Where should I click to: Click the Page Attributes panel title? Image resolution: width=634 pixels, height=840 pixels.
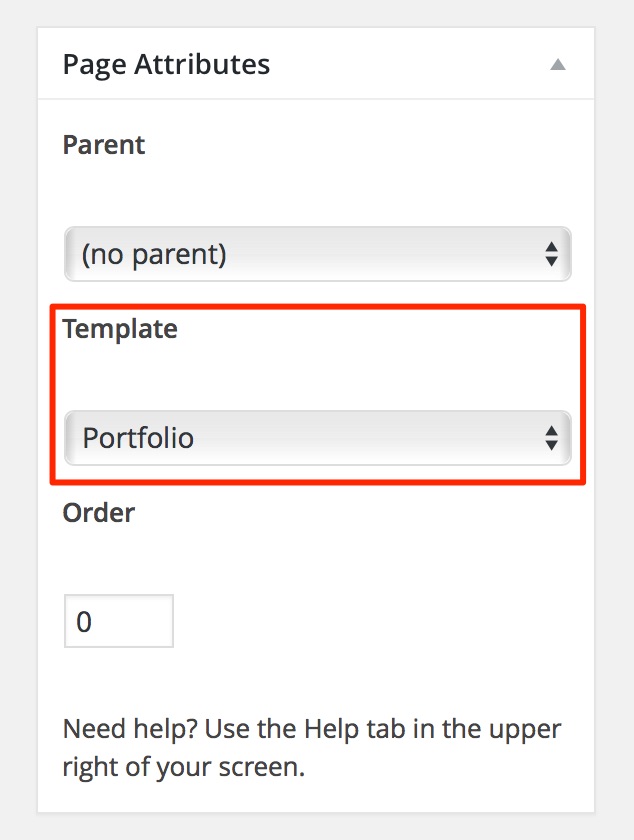[x=166, y=65]
